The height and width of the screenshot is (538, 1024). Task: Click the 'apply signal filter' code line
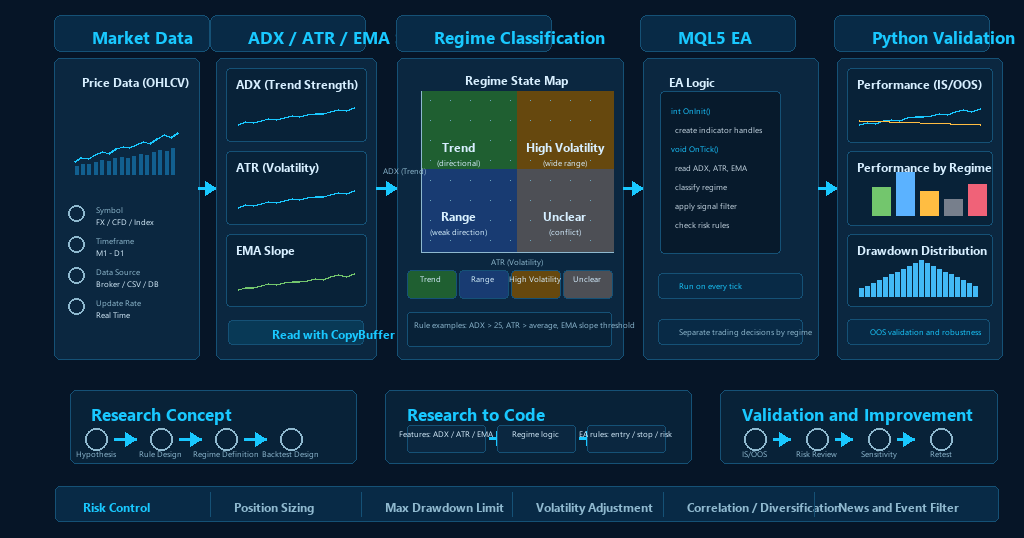point(705,206)
